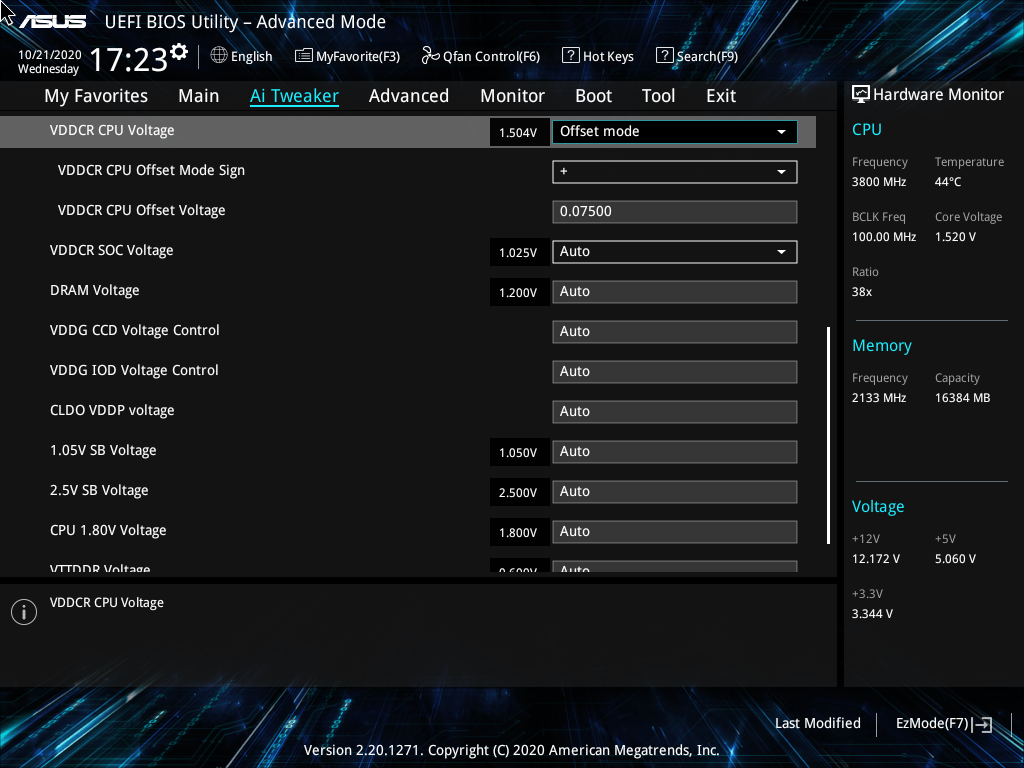Open Hot Keys help
Image resolution: width=1024 pixels, height=768 pixels.
(598, 56)
